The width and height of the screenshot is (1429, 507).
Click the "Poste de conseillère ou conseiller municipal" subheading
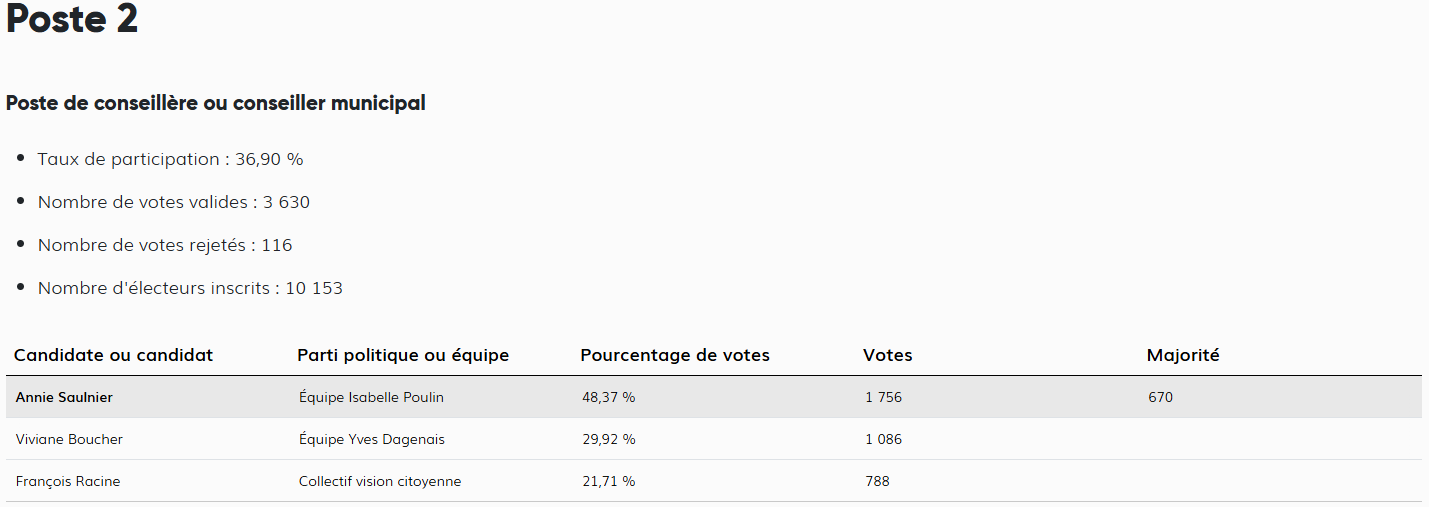[216, 103]
